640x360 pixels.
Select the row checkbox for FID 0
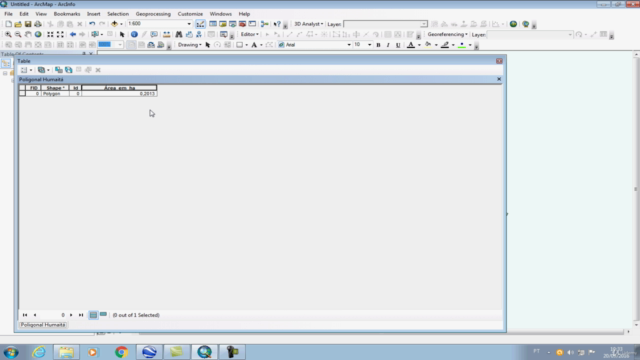tap(22, 93)
